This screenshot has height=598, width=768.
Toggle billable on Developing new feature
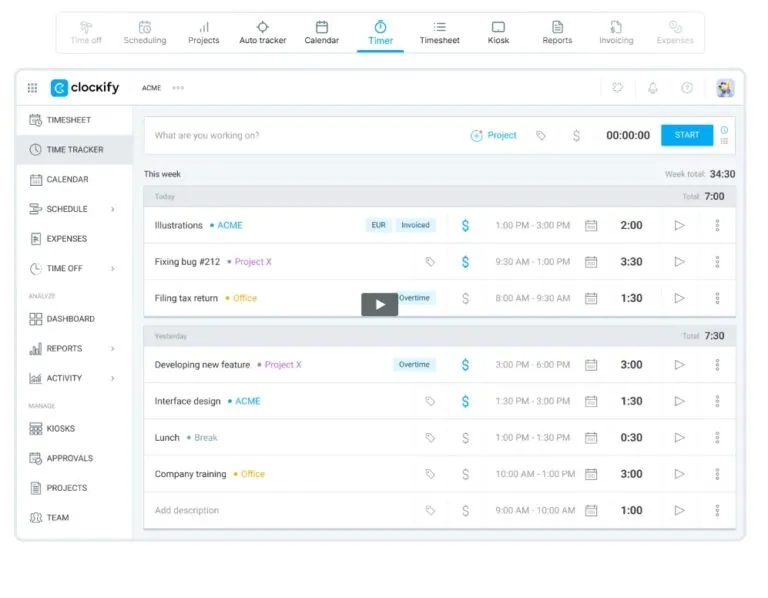(x=465, y=364)
